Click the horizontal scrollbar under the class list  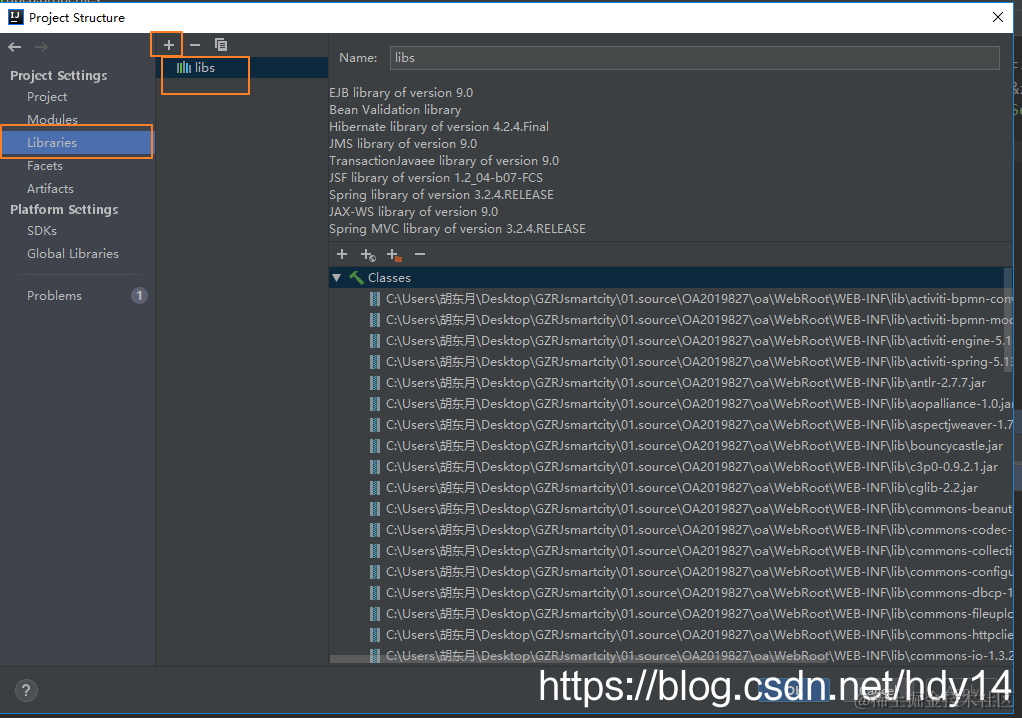(x=578, y=659)
